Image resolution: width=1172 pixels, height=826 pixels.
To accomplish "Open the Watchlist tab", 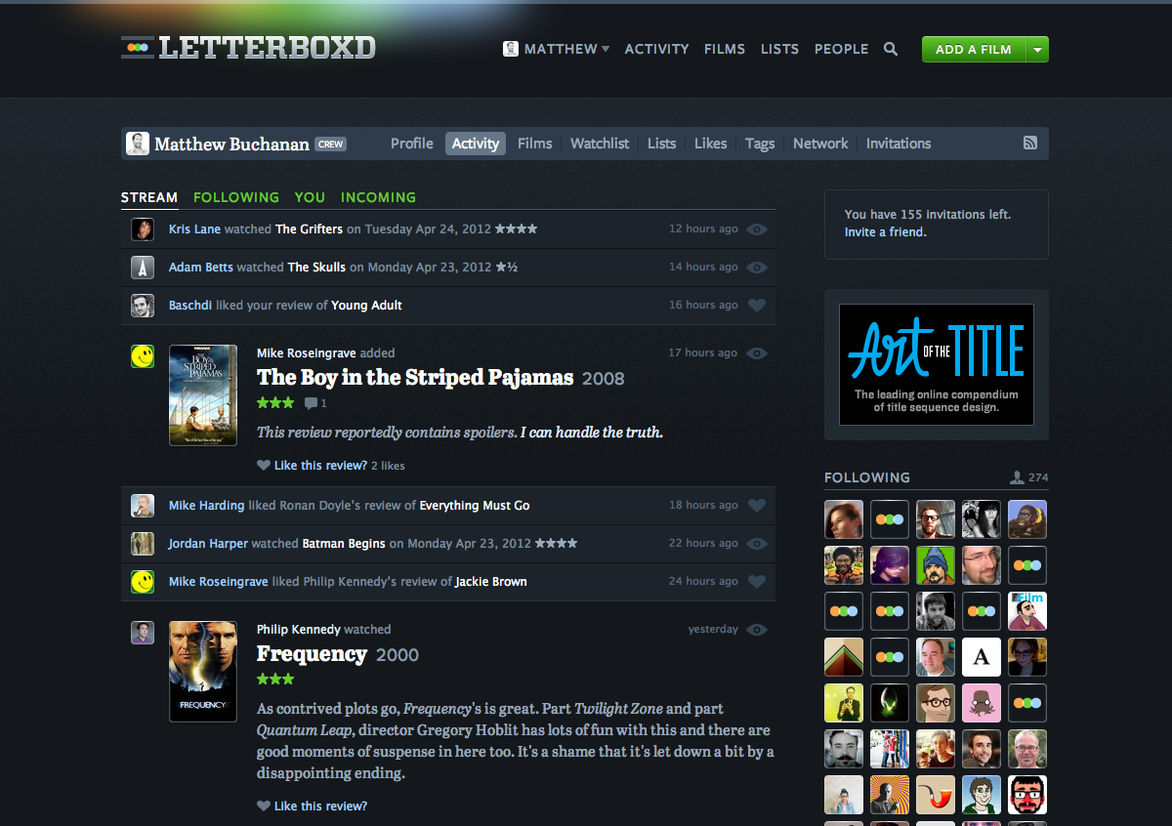I will (x=599, y=144).
